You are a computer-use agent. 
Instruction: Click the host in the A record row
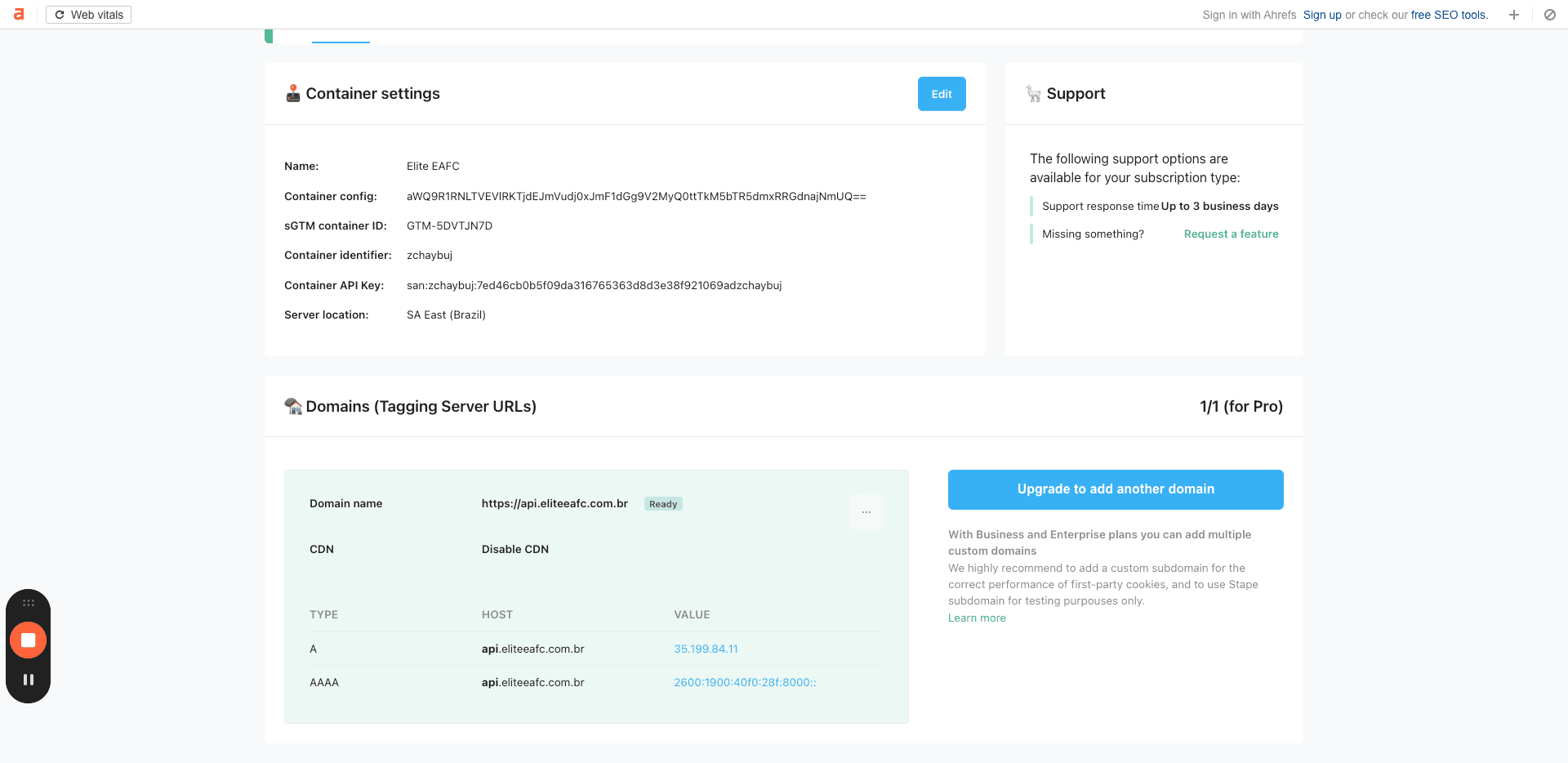pos(533,649)
